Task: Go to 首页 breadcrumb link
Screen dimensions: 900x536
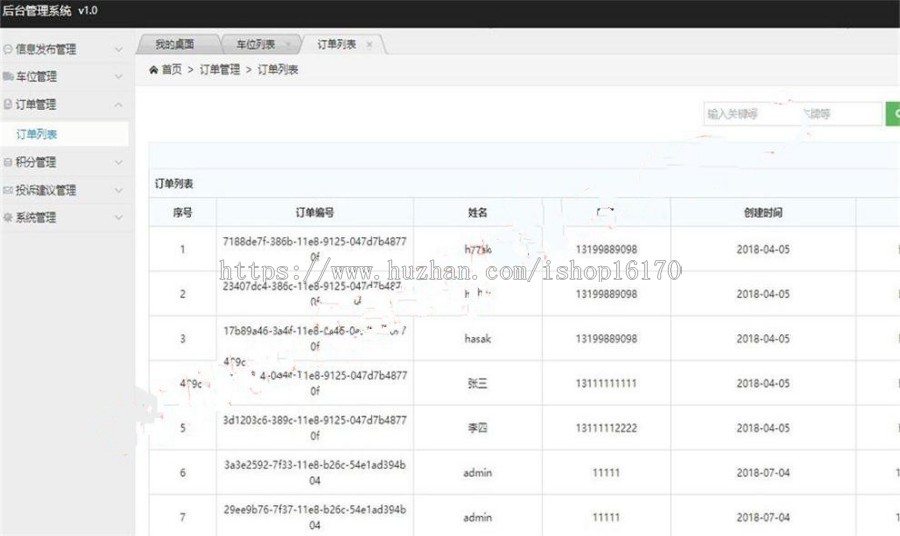Action: coord(172,70)
